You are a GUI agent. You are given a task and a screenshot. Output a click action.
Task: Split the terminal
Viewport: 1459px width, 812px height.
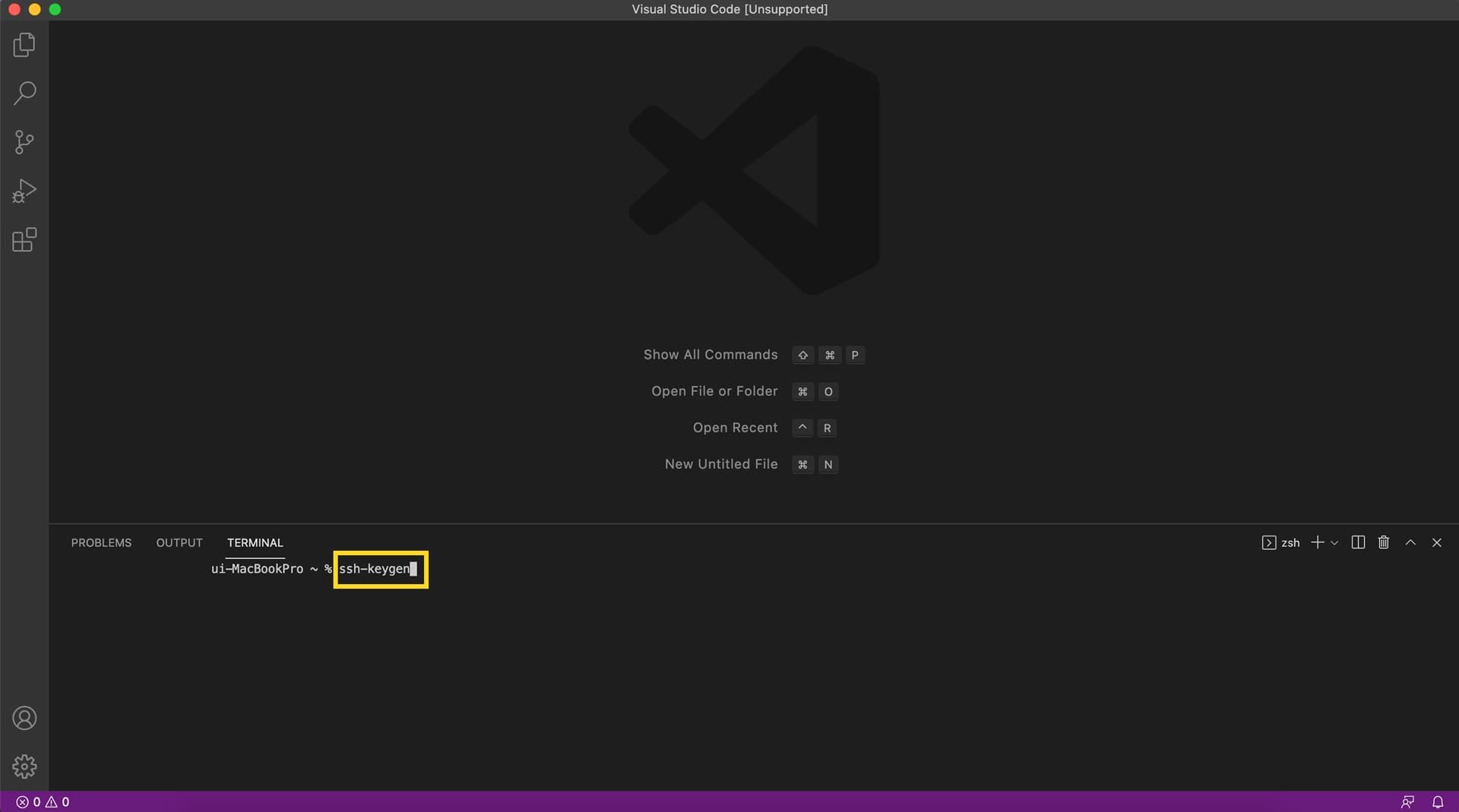click(1358, 542)
